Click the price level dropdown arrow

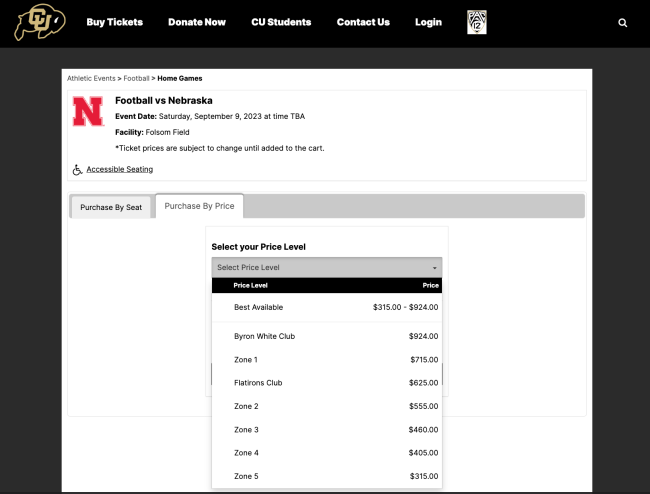coord(434,268)
